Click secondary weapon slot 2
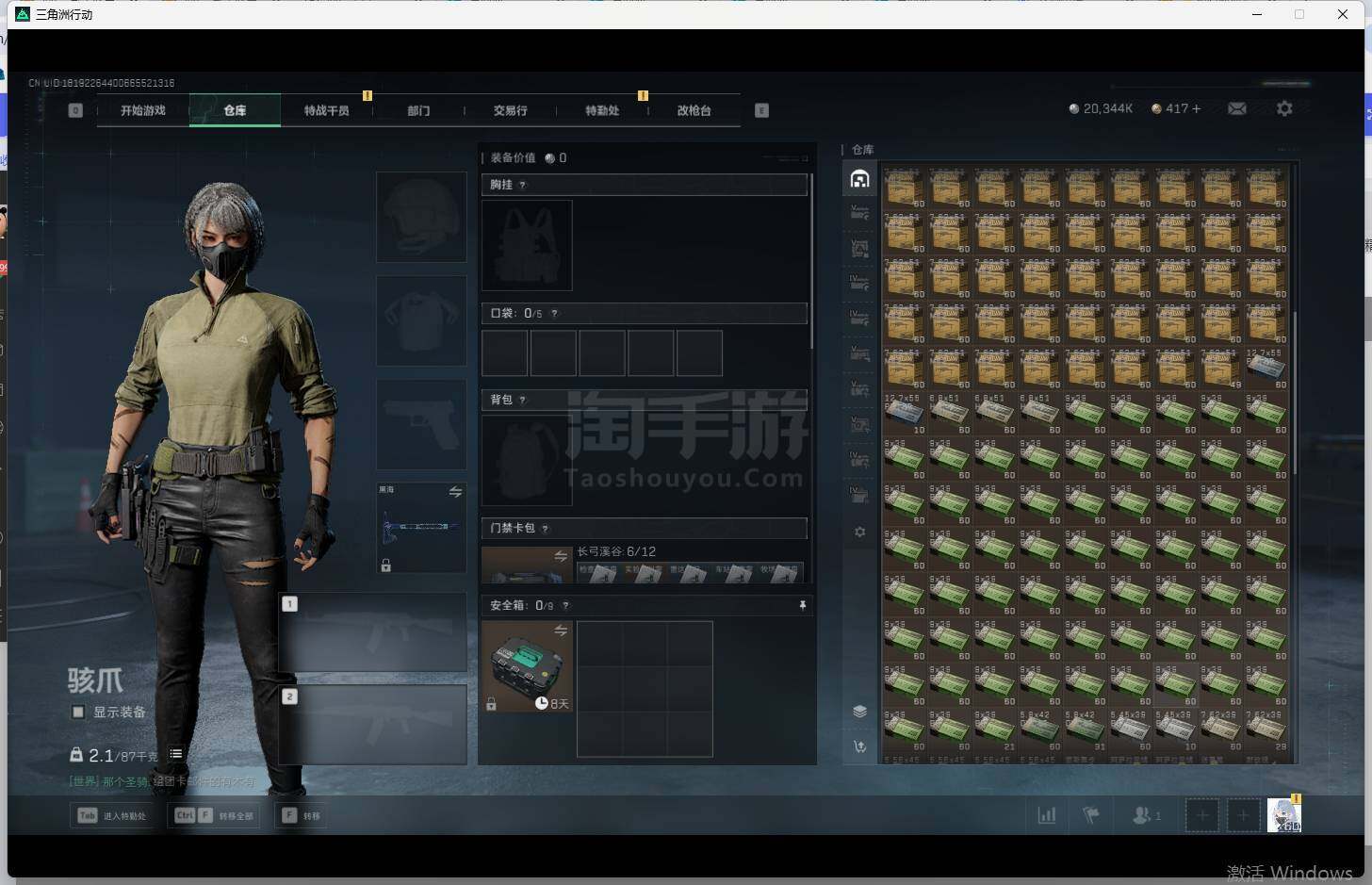 [x=373, y=724]
